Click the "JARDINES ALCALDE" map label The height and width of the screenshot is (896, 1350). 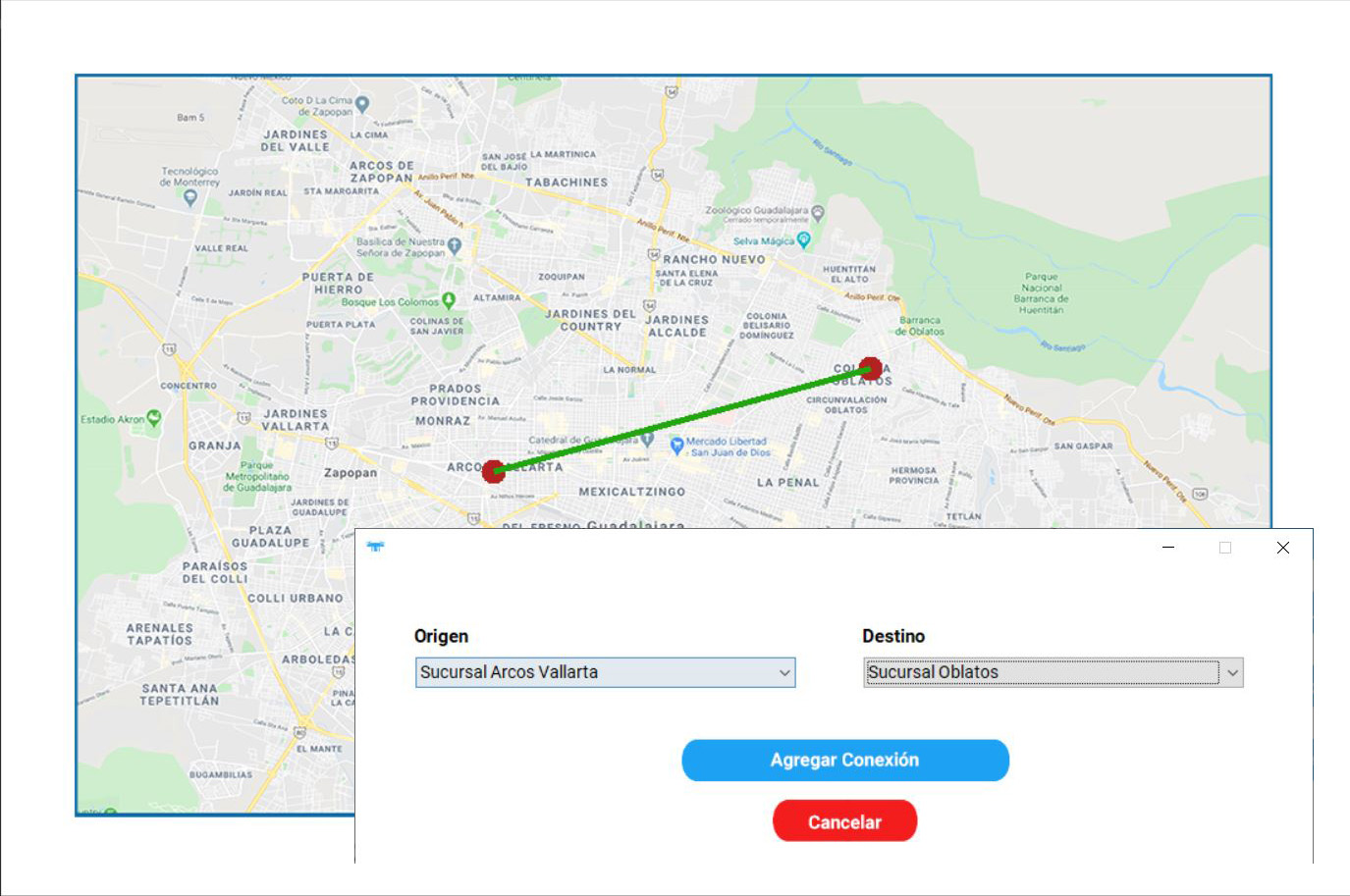(x=677, y=326)
